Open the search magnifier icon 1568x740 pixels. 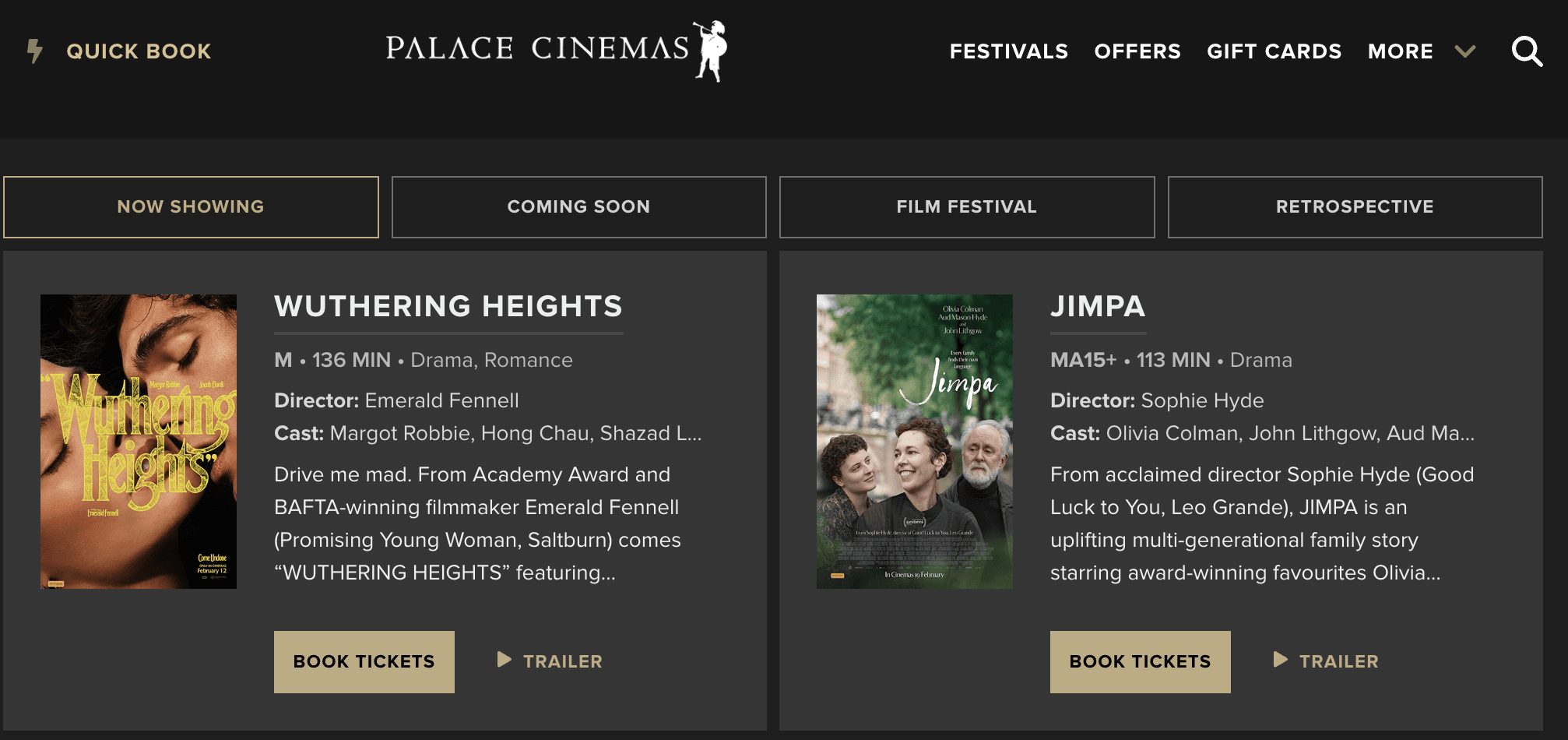(1527, 51)
